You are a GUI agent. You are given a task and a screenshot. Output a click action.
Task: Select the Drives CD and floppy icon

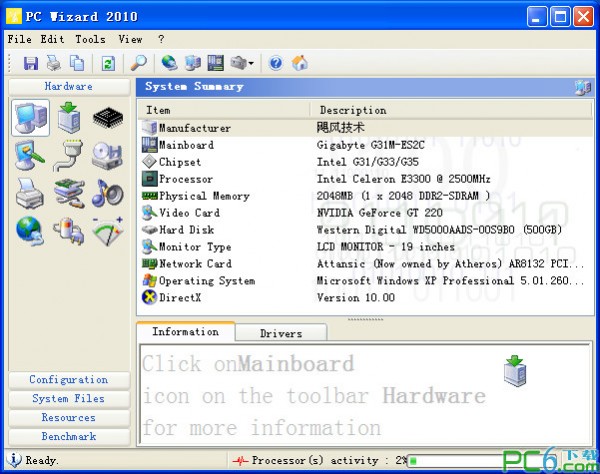(x=107, y=156)
